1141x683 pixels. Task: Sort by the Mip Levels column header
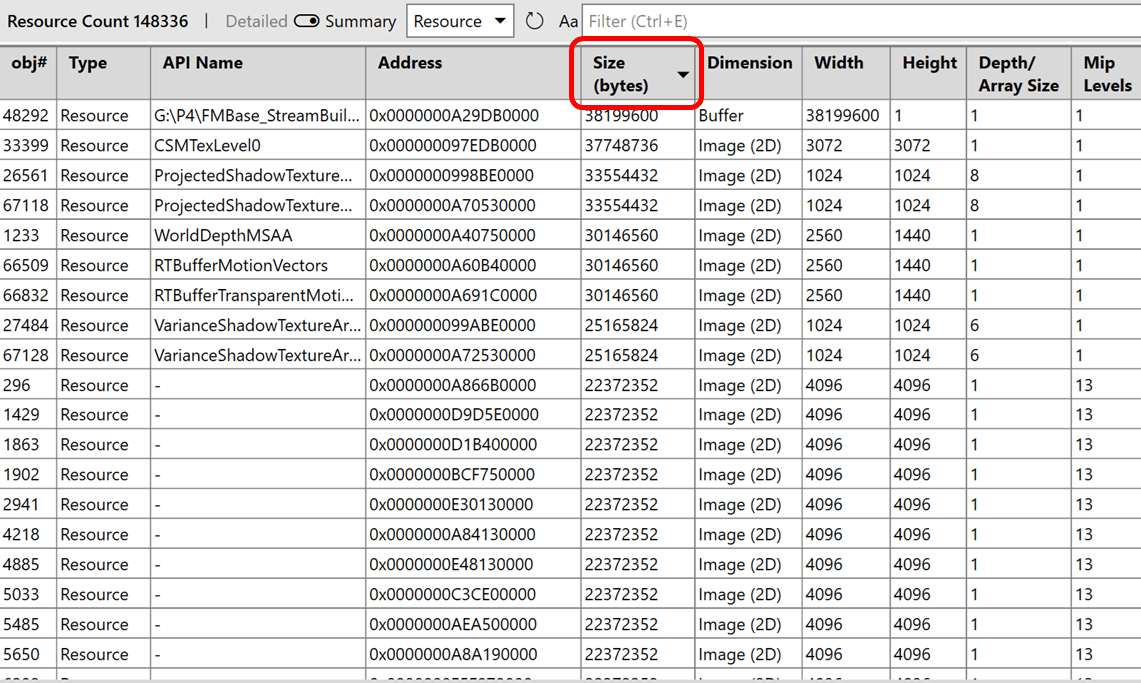tap(1107, 74)
